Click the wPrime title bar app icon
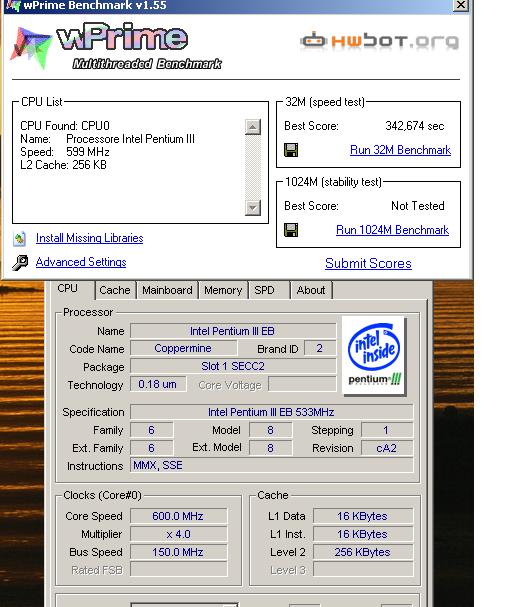The image size is (512, 607). tap(13, 6)
